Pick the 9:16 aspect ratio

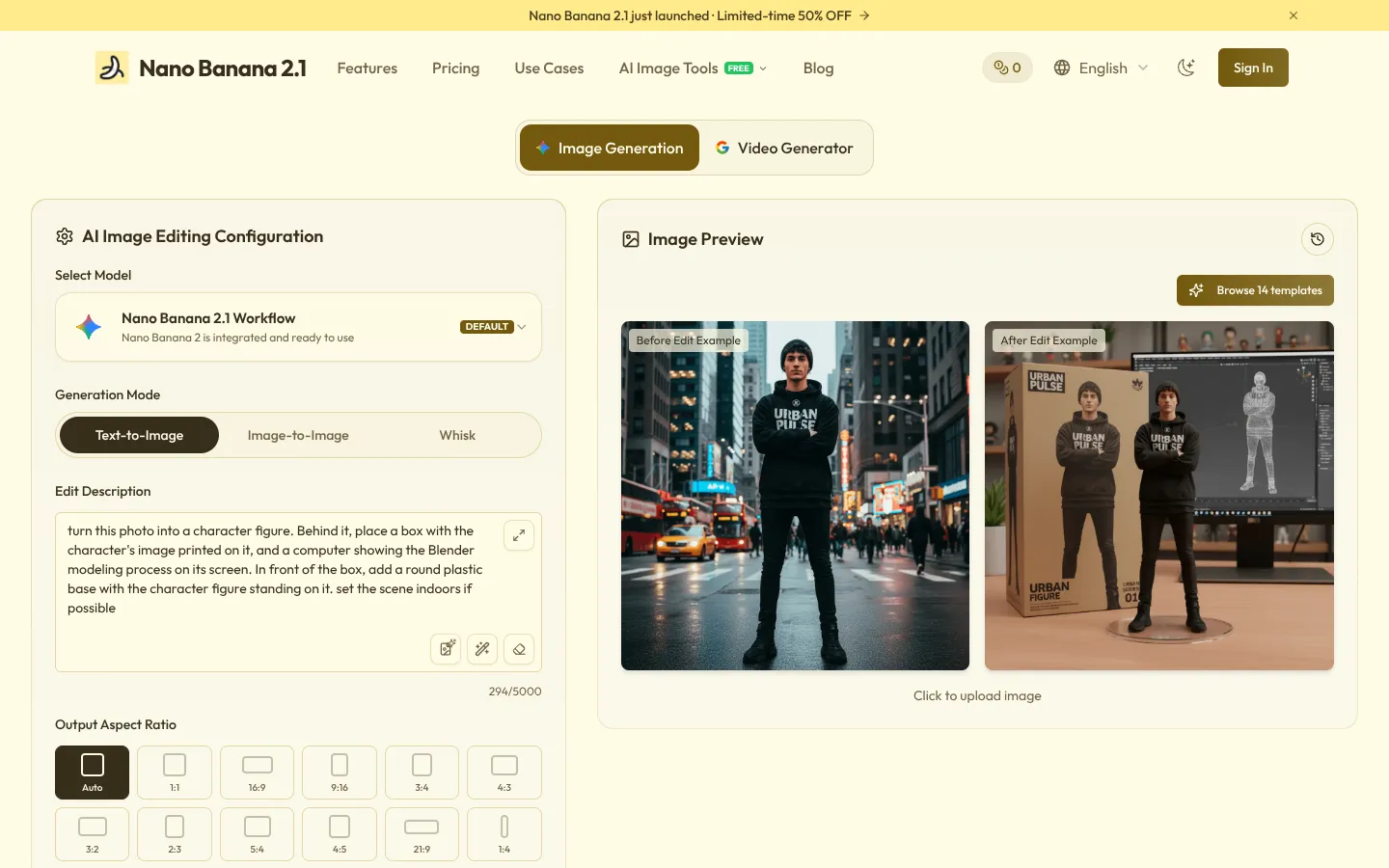340,773
